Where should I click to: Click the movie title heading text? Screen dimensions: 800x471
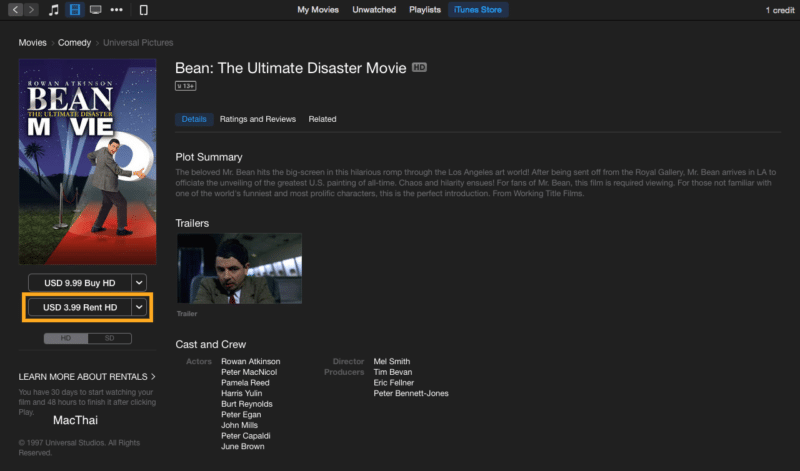(x=291, y=68)
